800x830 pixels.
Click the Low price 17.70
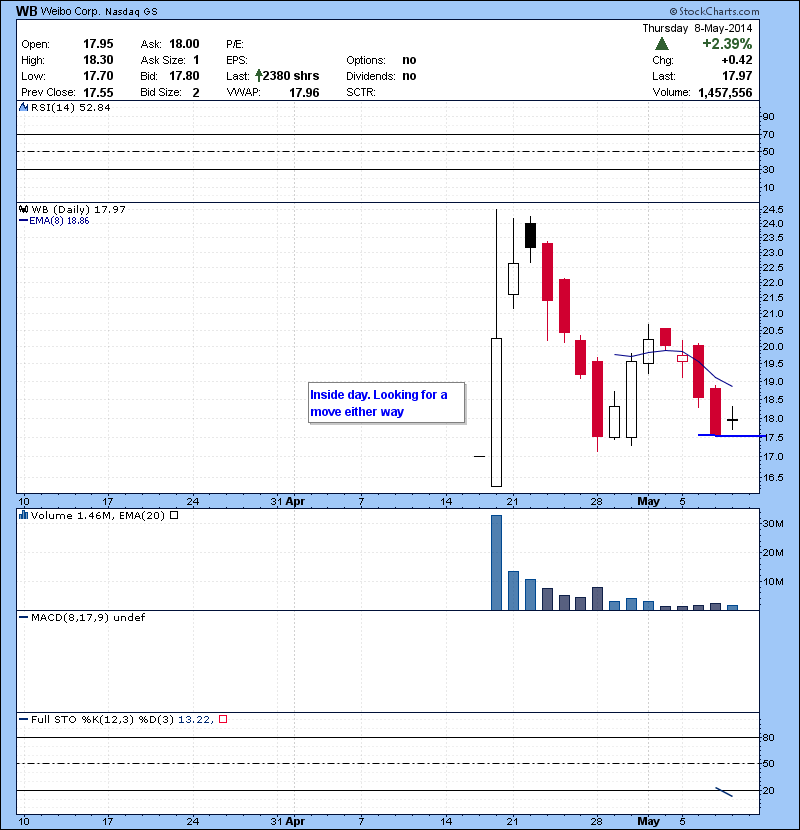[x=98, y=76]
